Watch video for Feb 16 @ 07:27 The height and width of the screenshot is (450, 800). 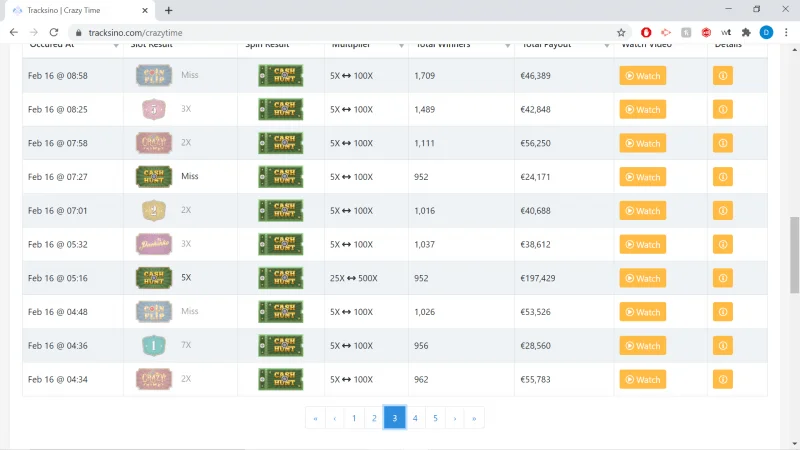[642, 177]
